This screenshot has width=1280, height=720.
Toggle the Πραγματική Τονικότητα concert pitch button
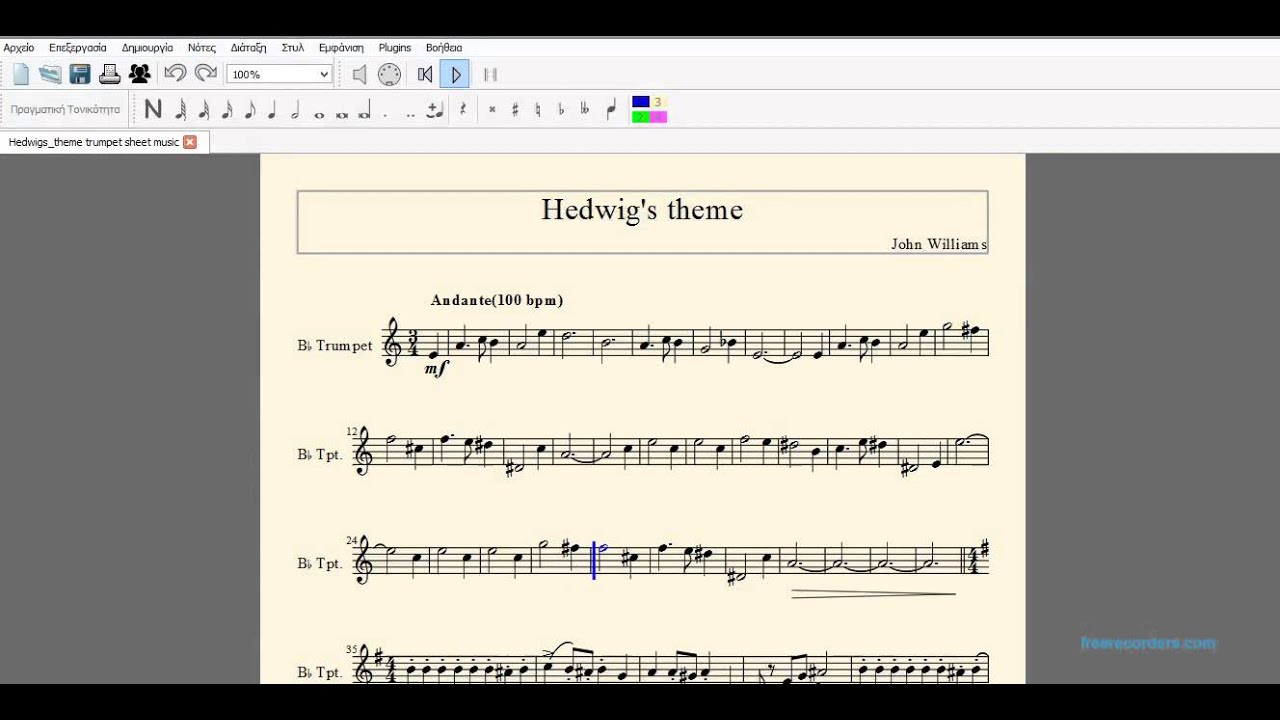pos(65,110)
